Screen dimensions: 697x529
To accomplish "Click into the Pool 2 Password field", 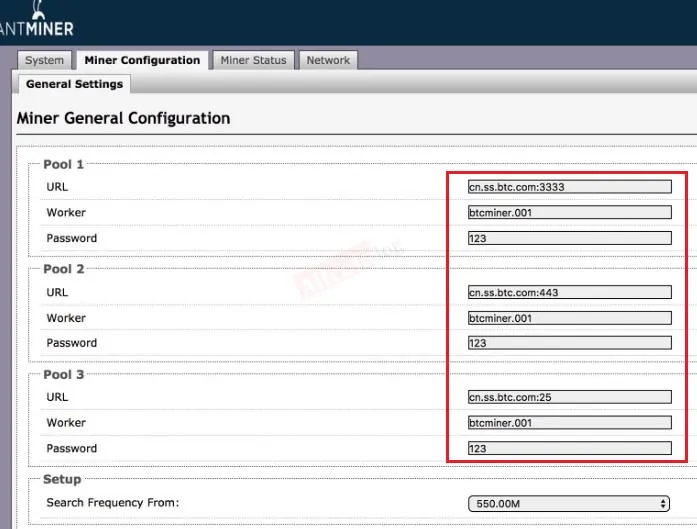I will (x=569, y=343).
